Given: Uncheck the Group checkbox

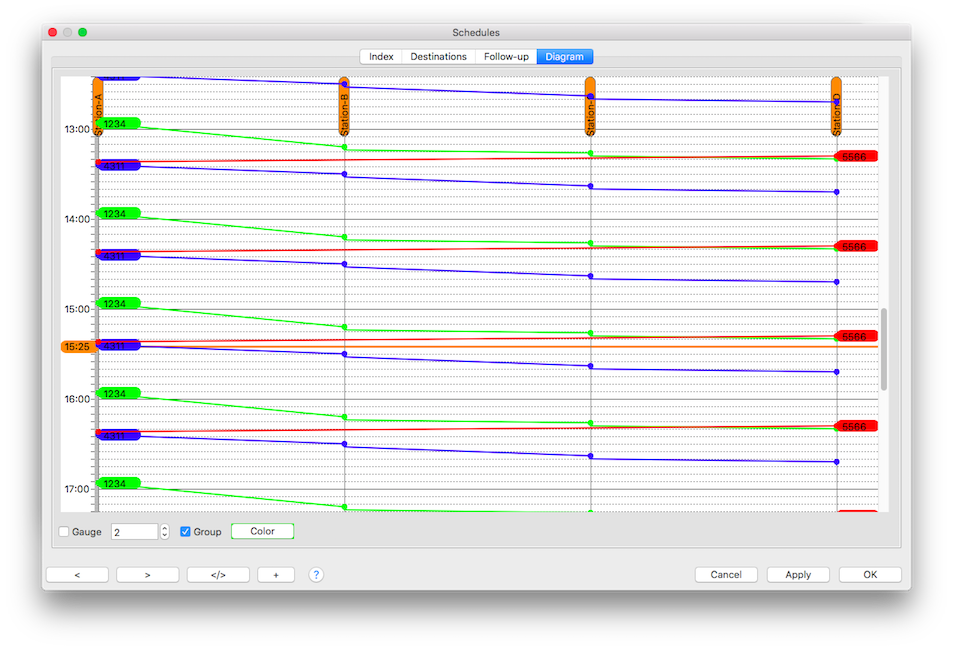Looking at the screenshot, I should tap(185, 532).
